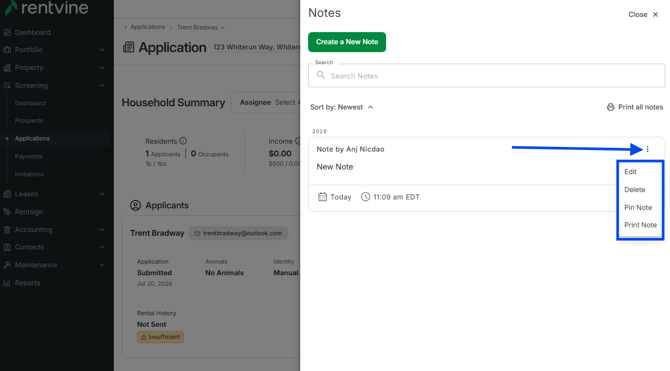
Task: Click the Submitted application status
Action: (154, 273)
